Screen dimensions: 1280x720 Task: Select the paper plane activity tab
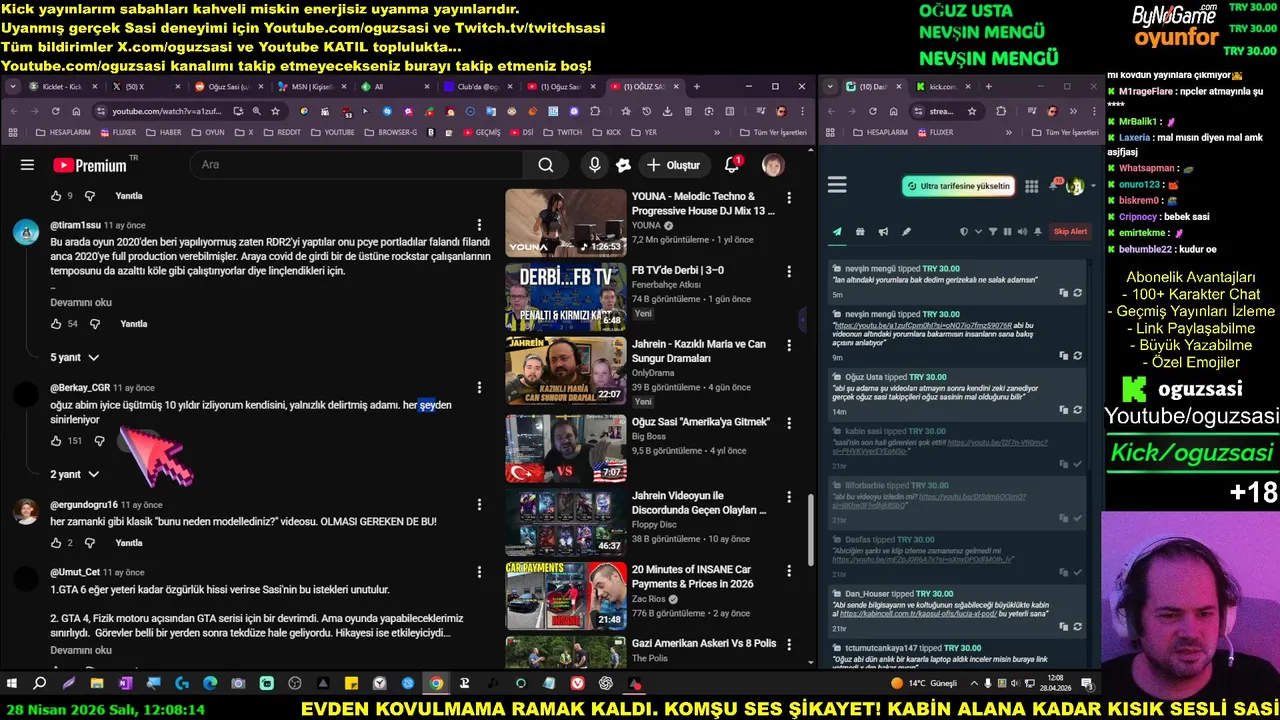pyautogui.click(x=837, y=232)
